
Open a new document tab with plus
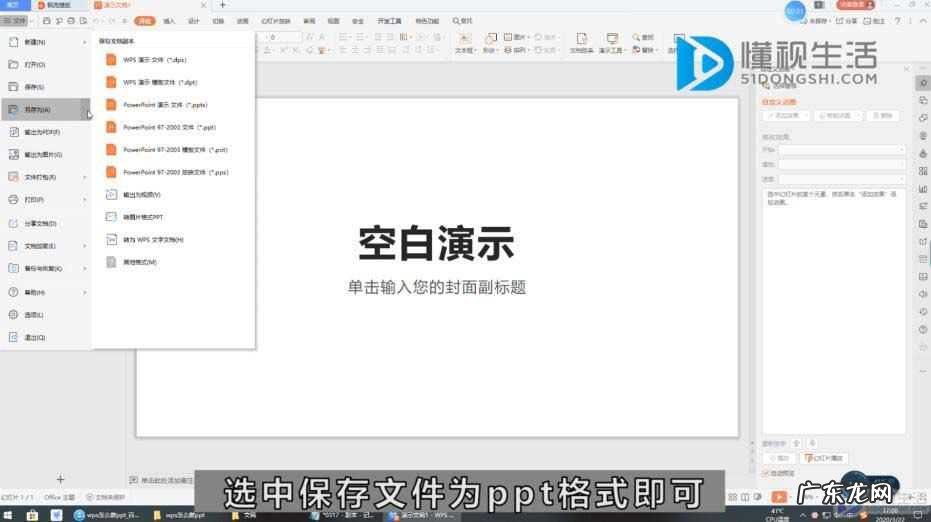pyautogui.click(x=223, y=5)
